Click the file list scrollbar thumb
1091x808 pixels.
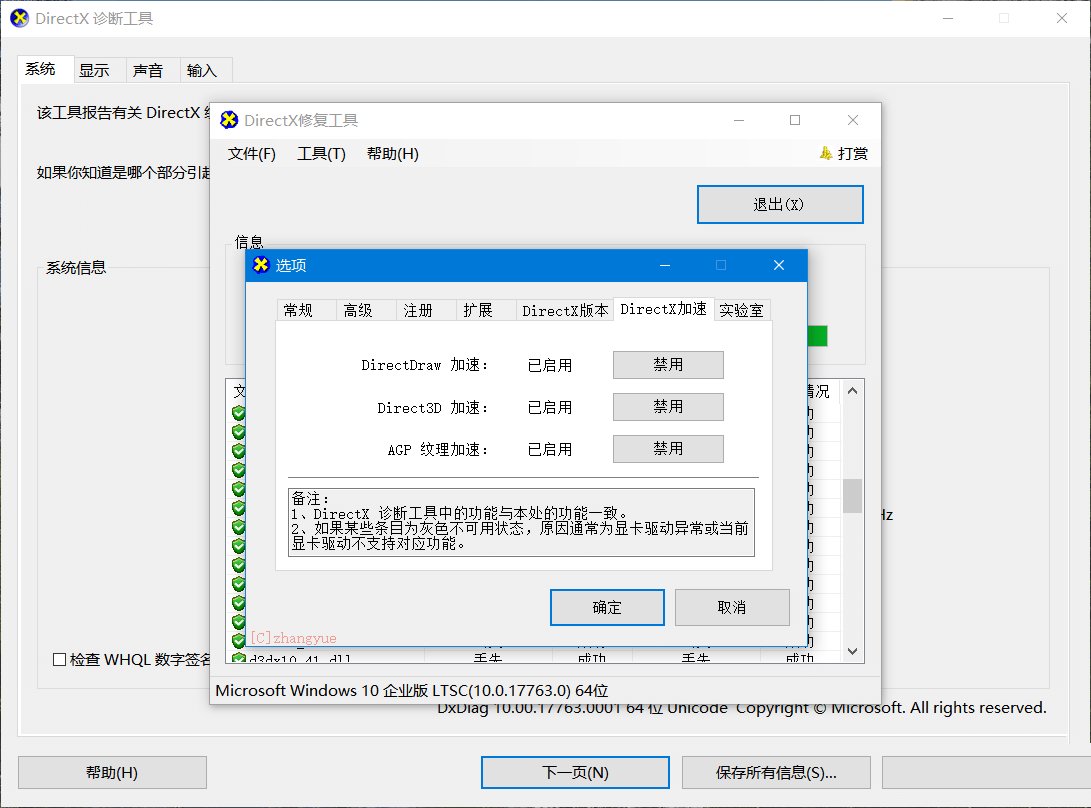coord(852,496)
